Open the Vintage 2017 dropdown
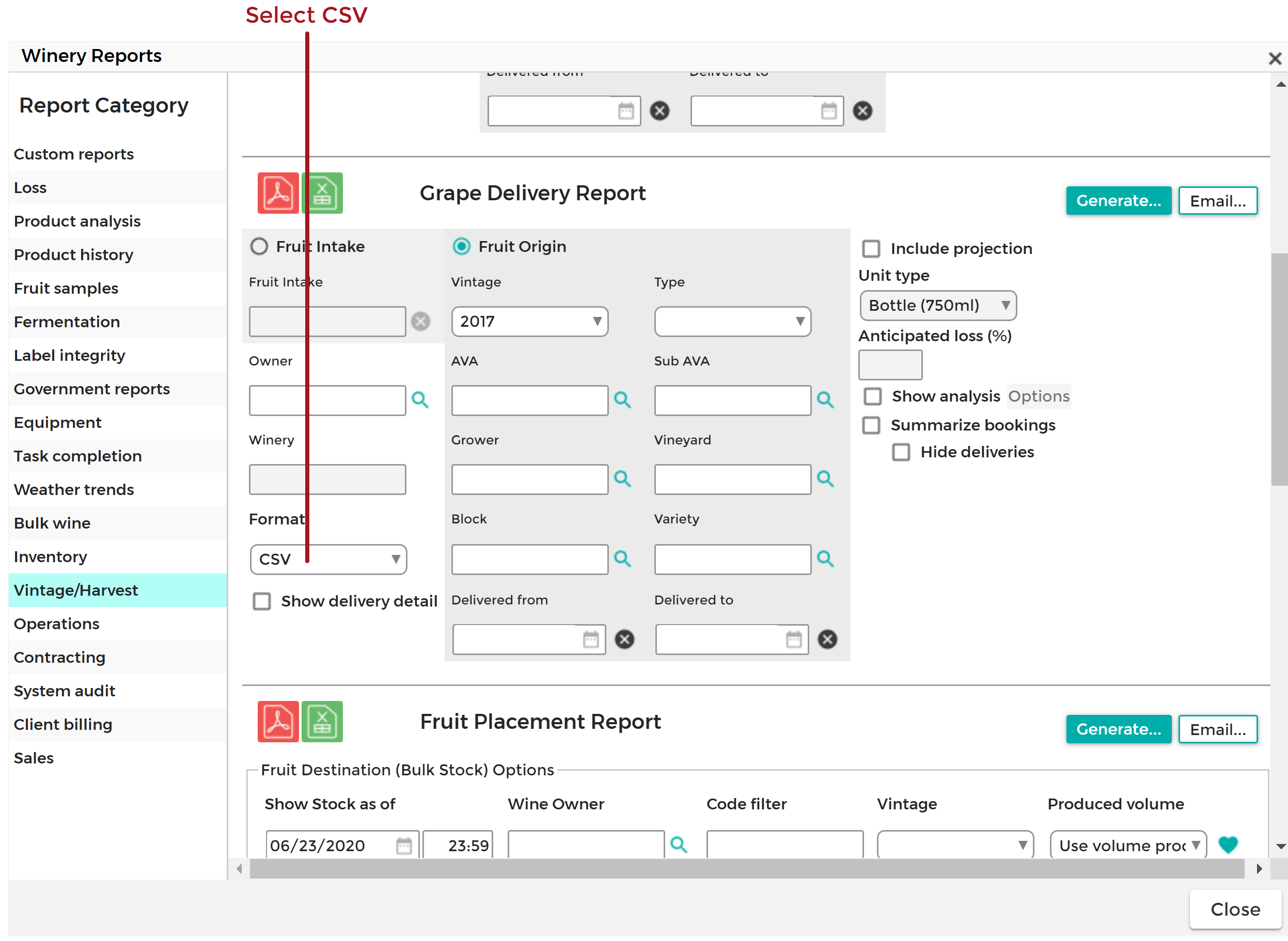The height and width of the screenshot is (941, 1288). point(530,322)
